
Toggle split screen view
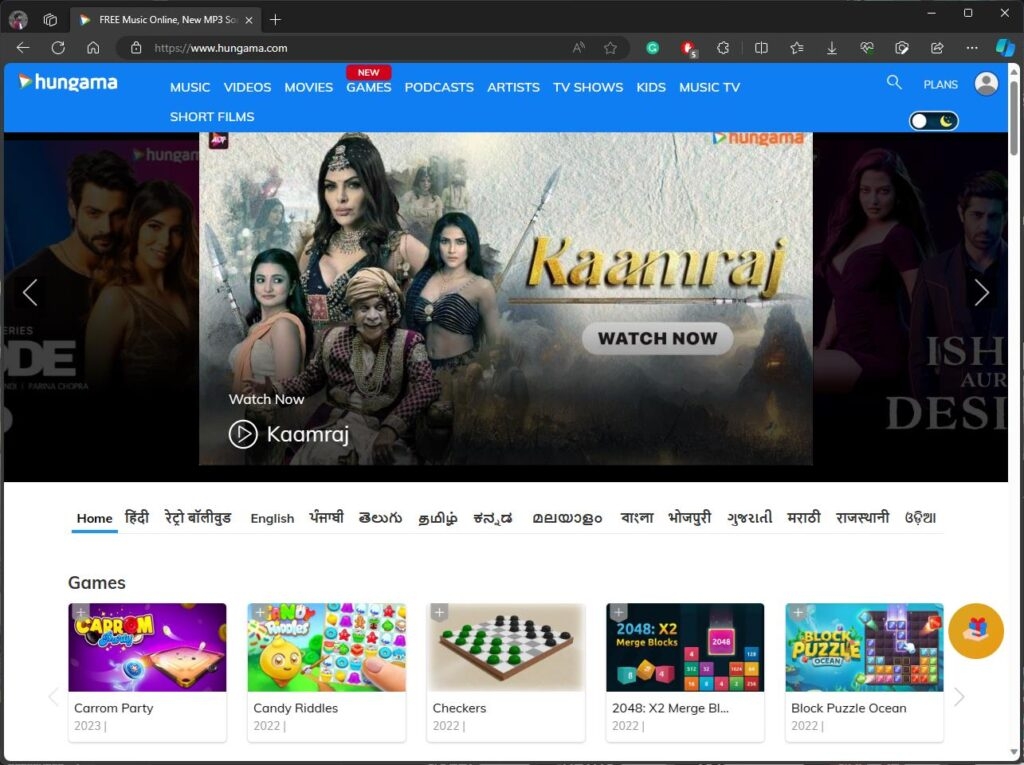[761, 48]
